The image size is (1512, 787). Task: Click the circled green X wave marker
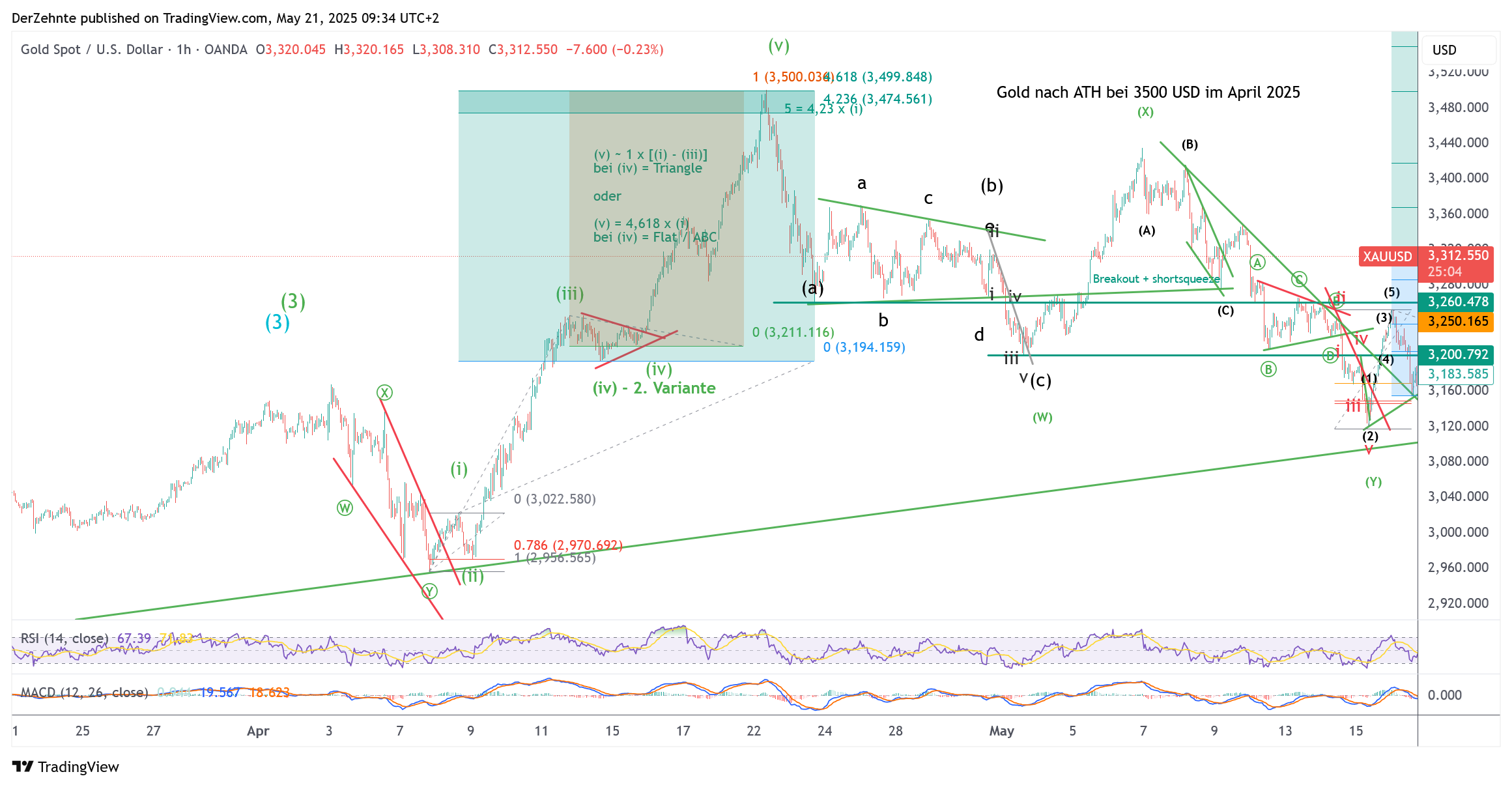(x=384, y=393)
